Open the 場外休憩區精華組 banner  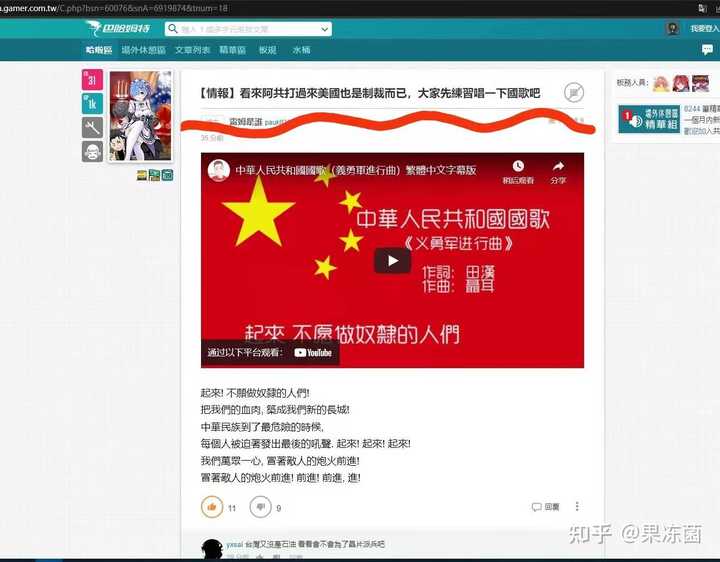[649, 119]
